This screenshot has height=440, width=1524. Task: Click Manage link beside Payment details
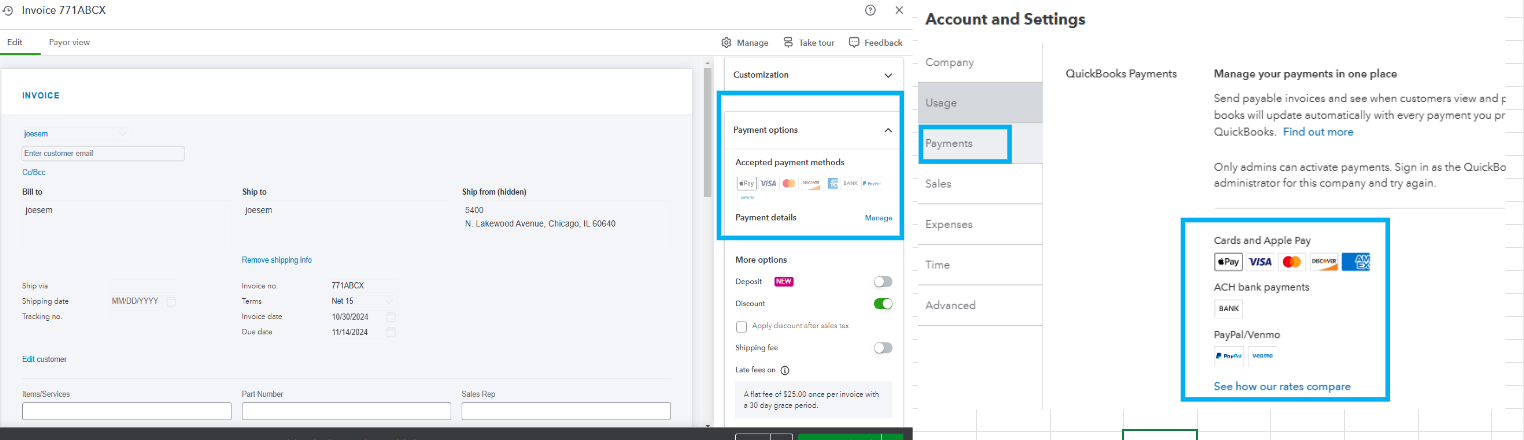point(878,218)
